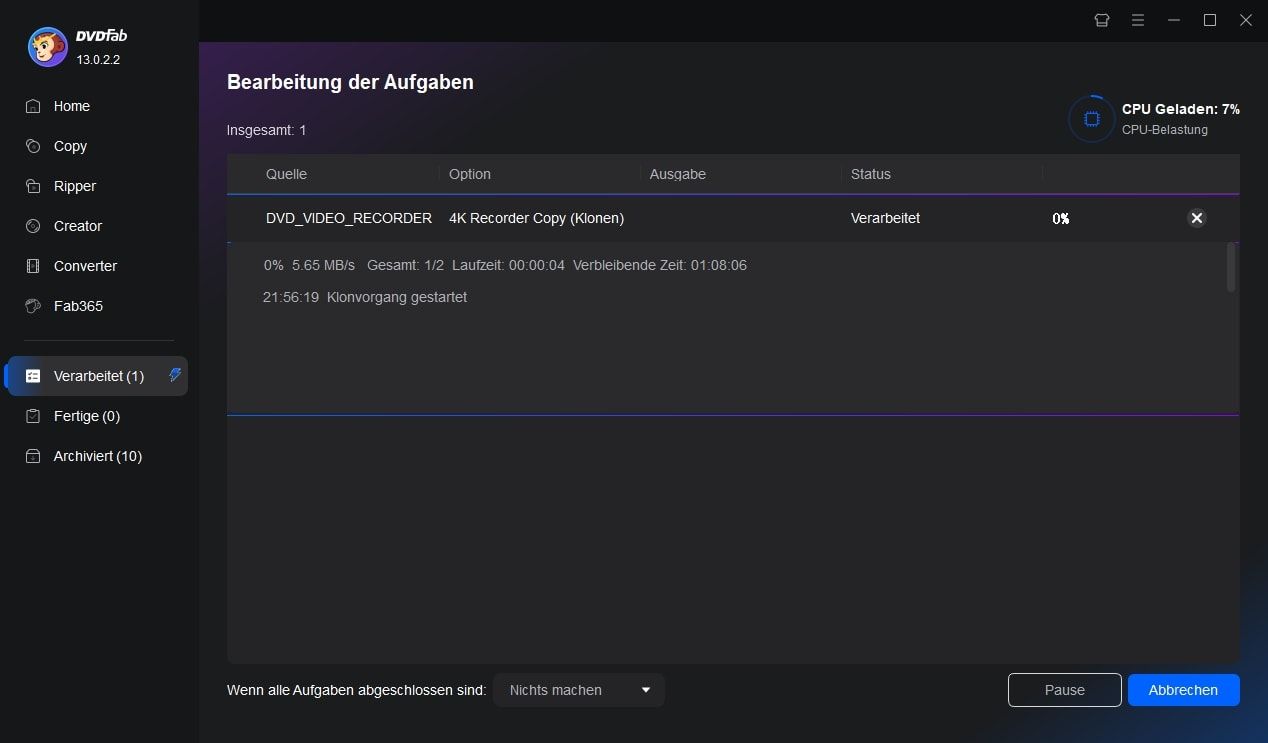Click the Ripper sidebar icon
1268x743 pixels.
33,186
